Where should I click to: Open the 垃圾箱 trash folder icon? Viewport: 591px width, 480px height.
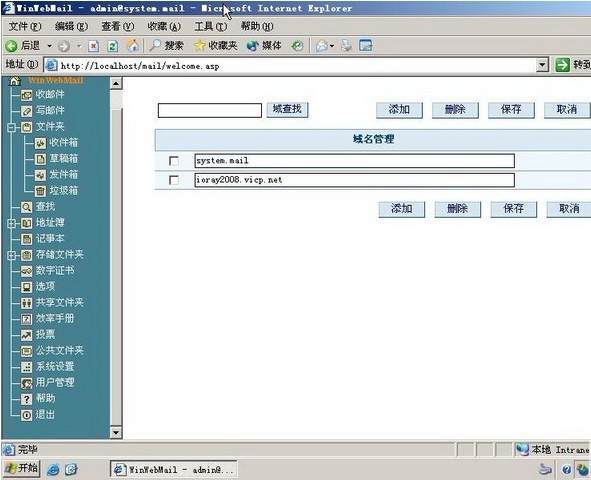[x=40, y=191]
